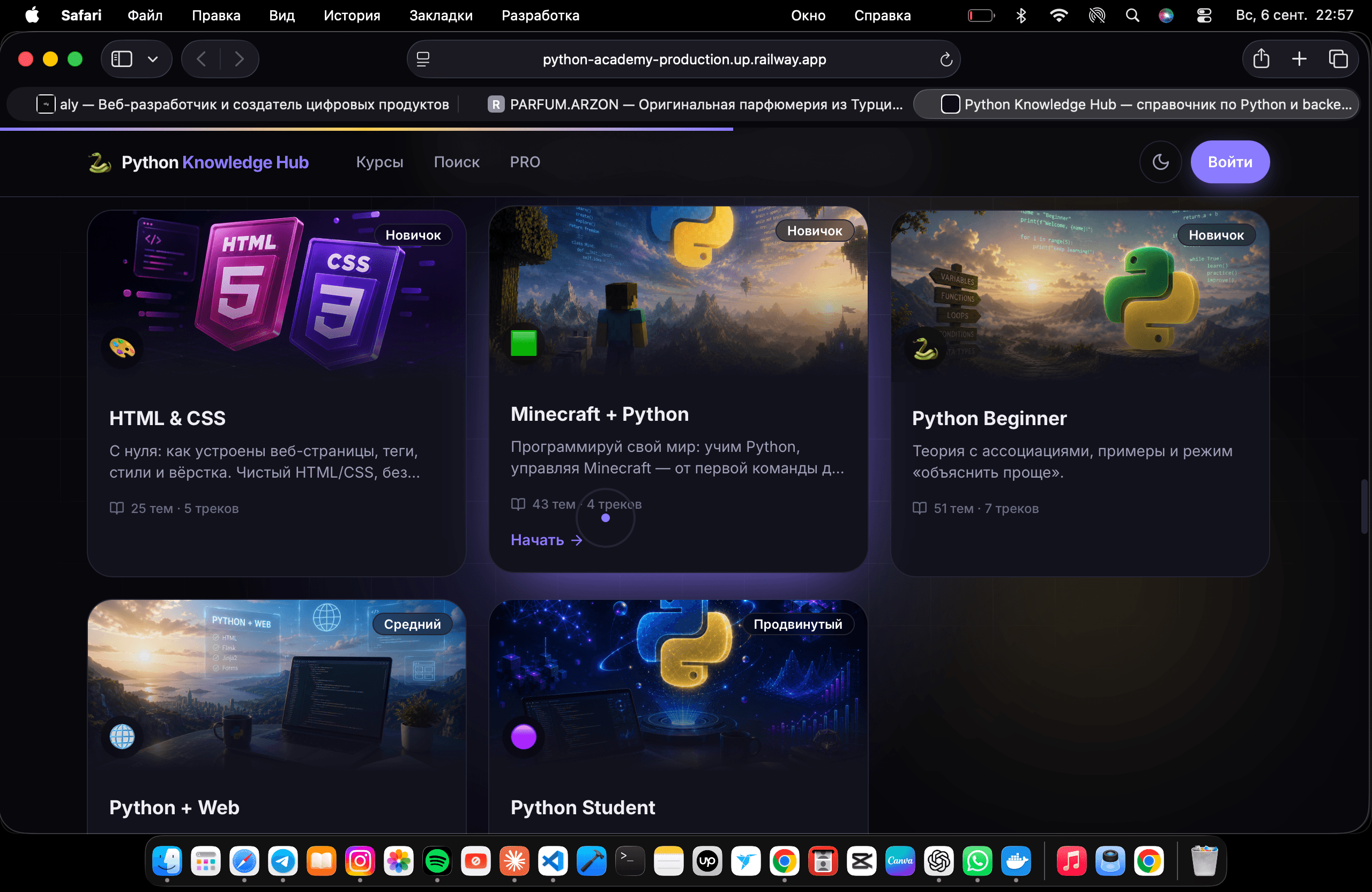Click the green block icon on Minecraft card

[x=524, y=343]
